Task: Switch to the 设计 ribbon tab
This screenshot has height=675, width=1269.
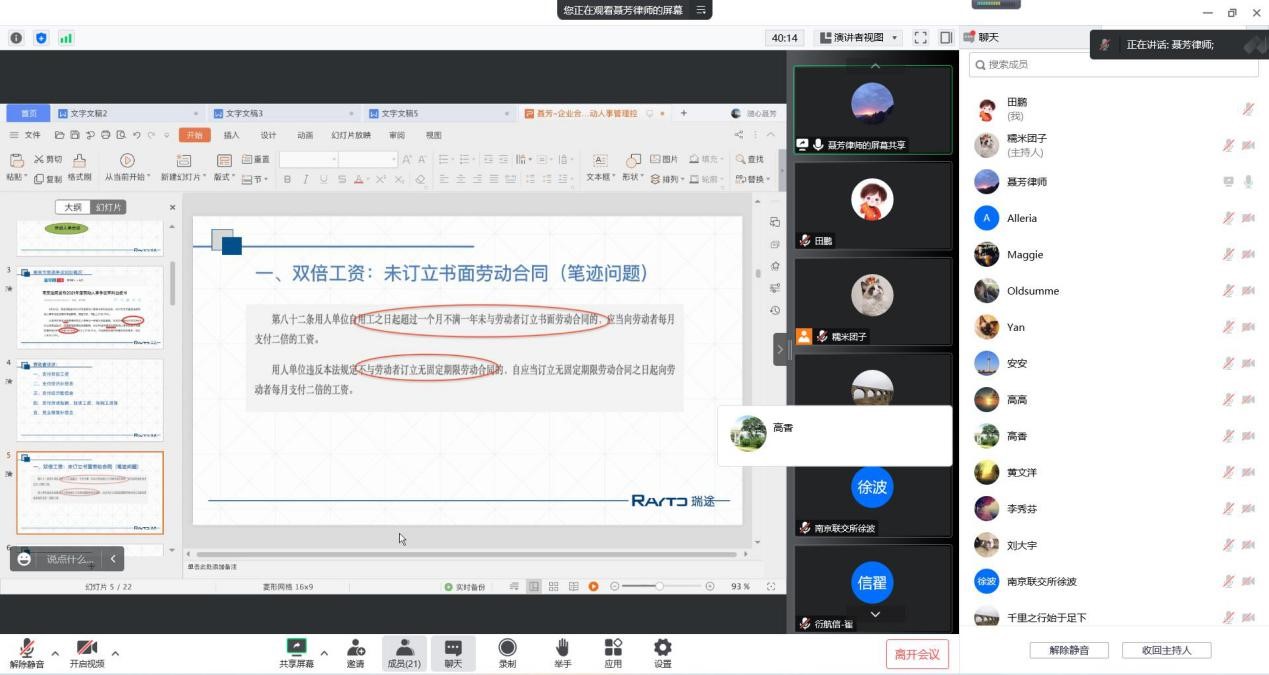Action: (x=268, y=135)
